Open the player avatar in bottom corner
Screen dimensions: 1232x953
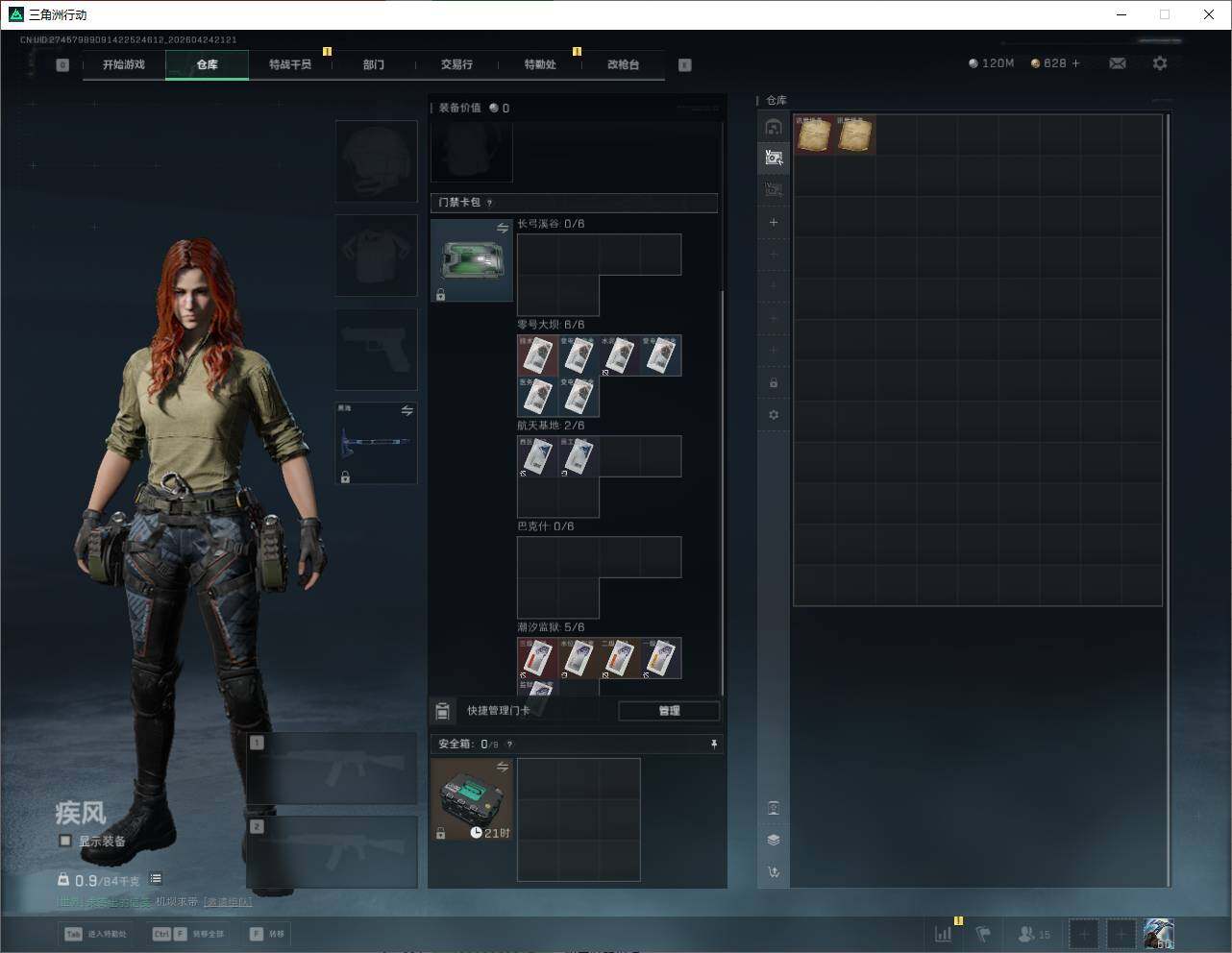(x=1159, y=934)
